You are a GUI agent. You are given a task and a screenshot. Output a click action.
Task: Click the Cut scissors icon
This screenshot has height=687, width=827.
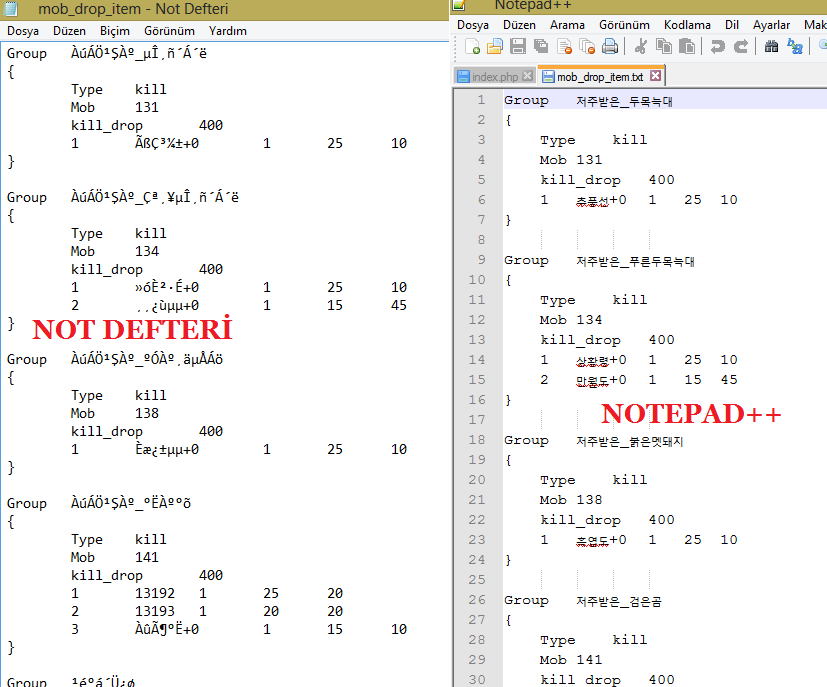point(641,46)
